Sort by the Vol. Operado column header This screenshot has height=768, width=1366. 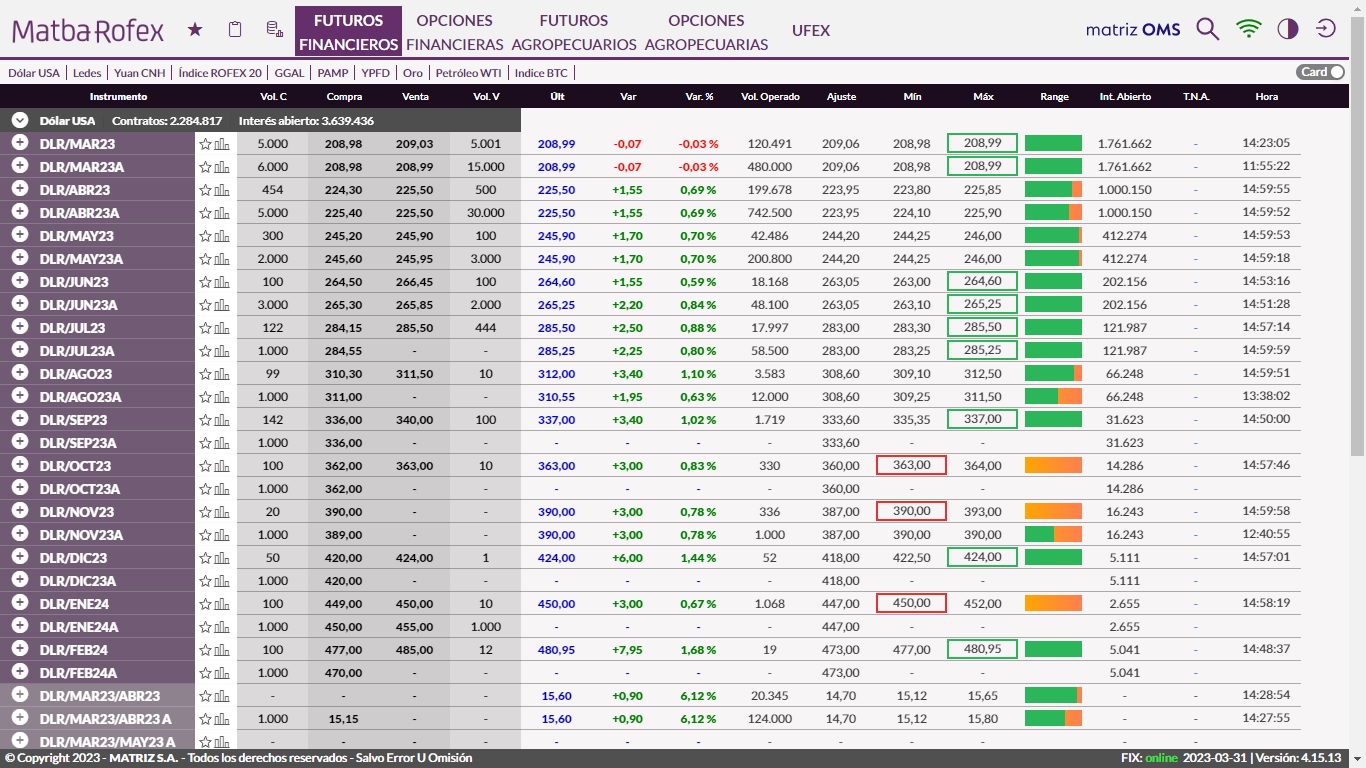click(x=769, y=97)
